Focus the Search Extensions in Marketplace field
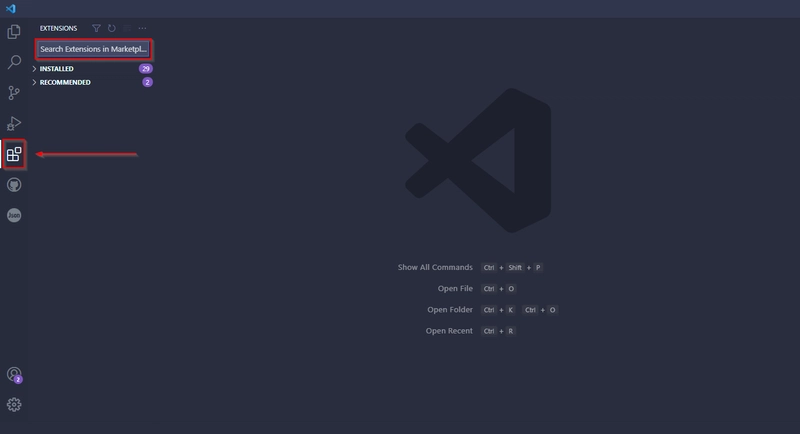This screenshot has height=434, width=800. [93, 49]
